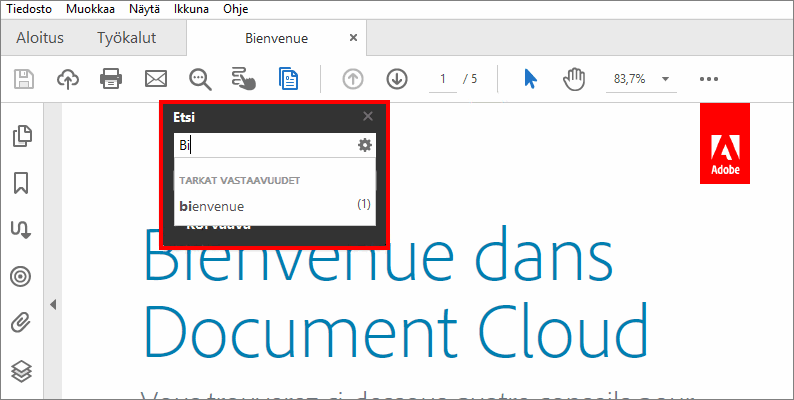Show the layers panel

(x=21, y=371)
